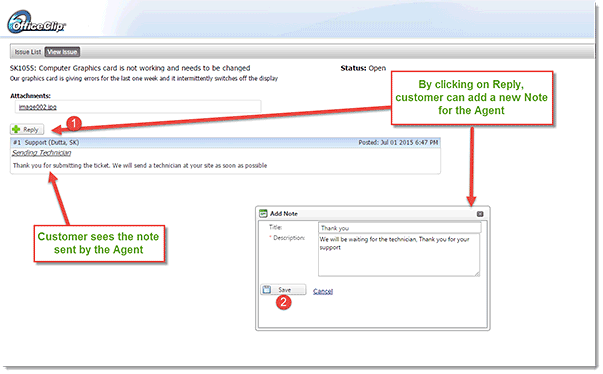Open the image002.jpg attachment
The height and width of the screenshot is (374, 603).
[x=38, y=107]
